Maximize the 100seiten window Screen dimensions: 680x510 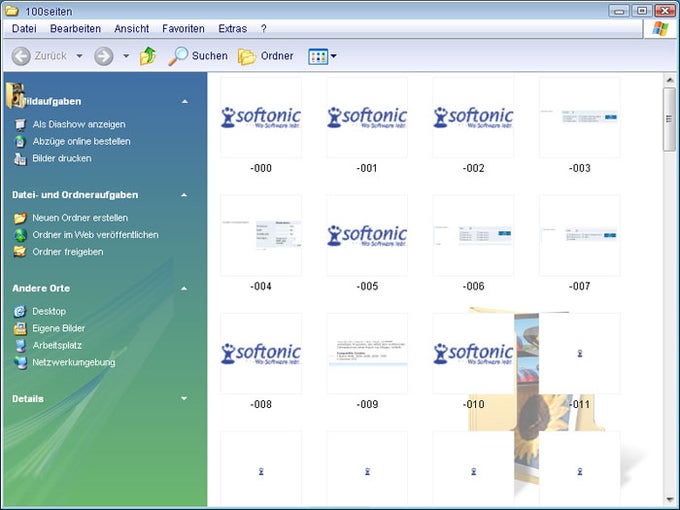[x=642, y=10]
